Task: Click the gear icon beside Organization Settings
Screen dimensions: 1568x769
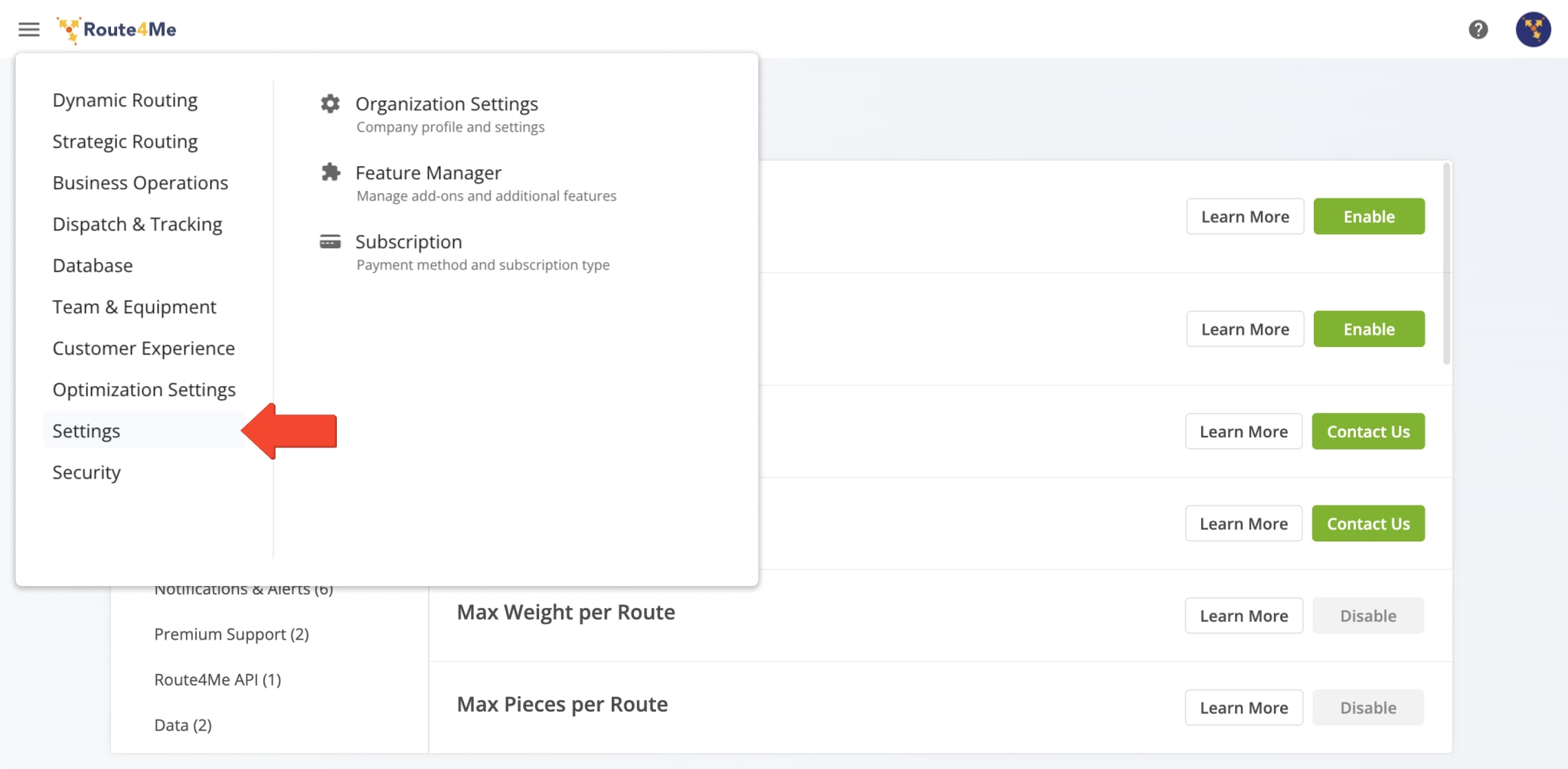Action: (329, 104)
